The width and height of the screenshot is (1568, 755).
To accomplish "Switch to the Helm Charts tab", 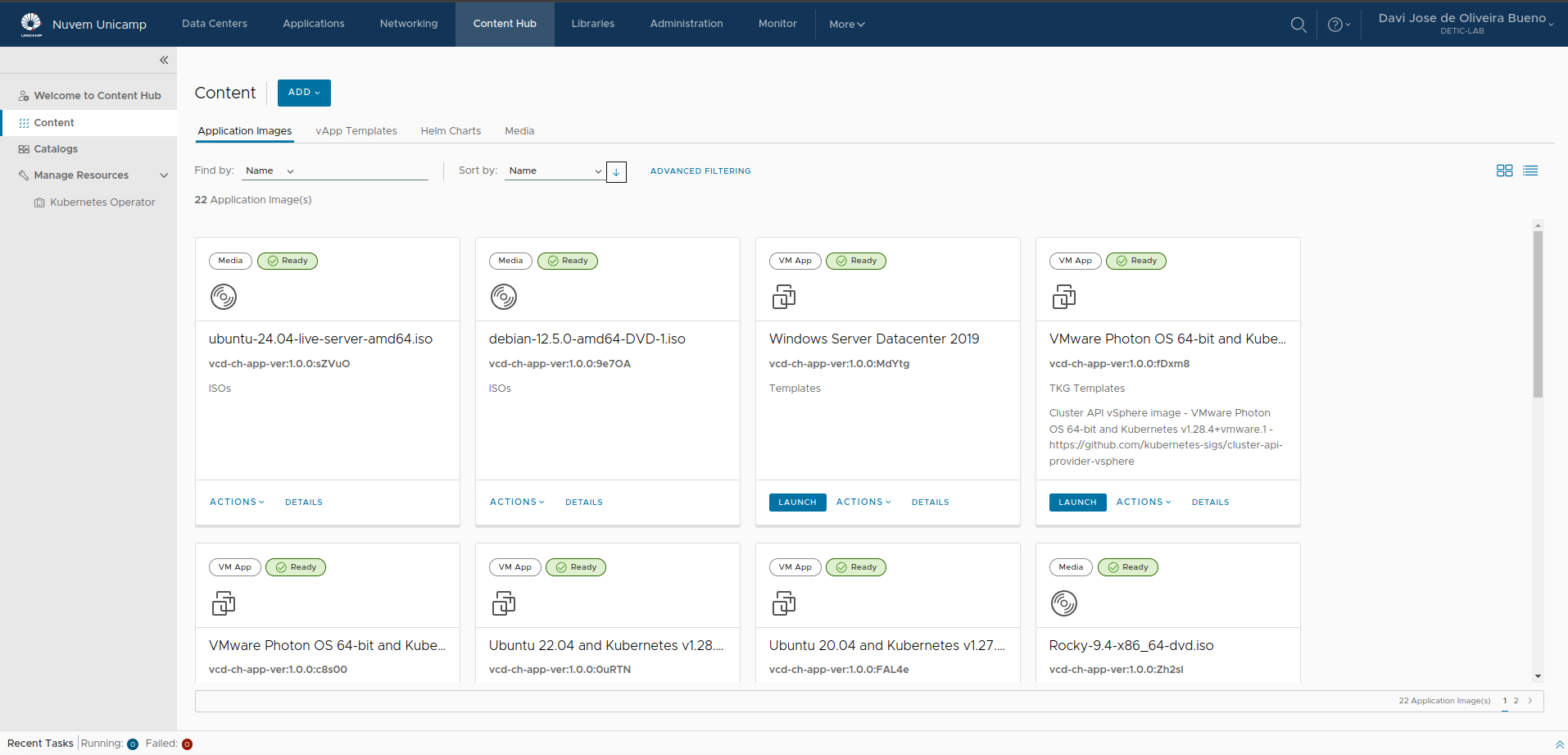I will 451,131.
